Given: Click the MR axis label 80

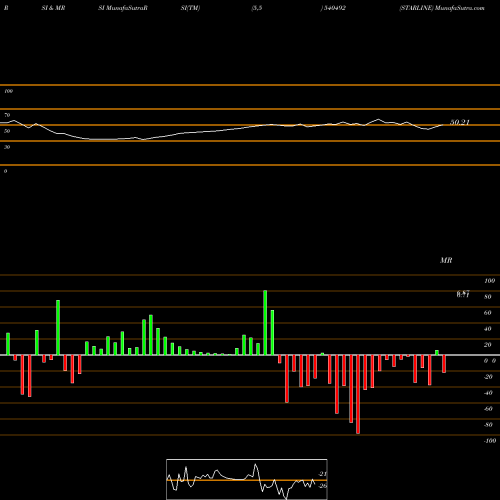Looking at the screenshot, I should (488, 297).
